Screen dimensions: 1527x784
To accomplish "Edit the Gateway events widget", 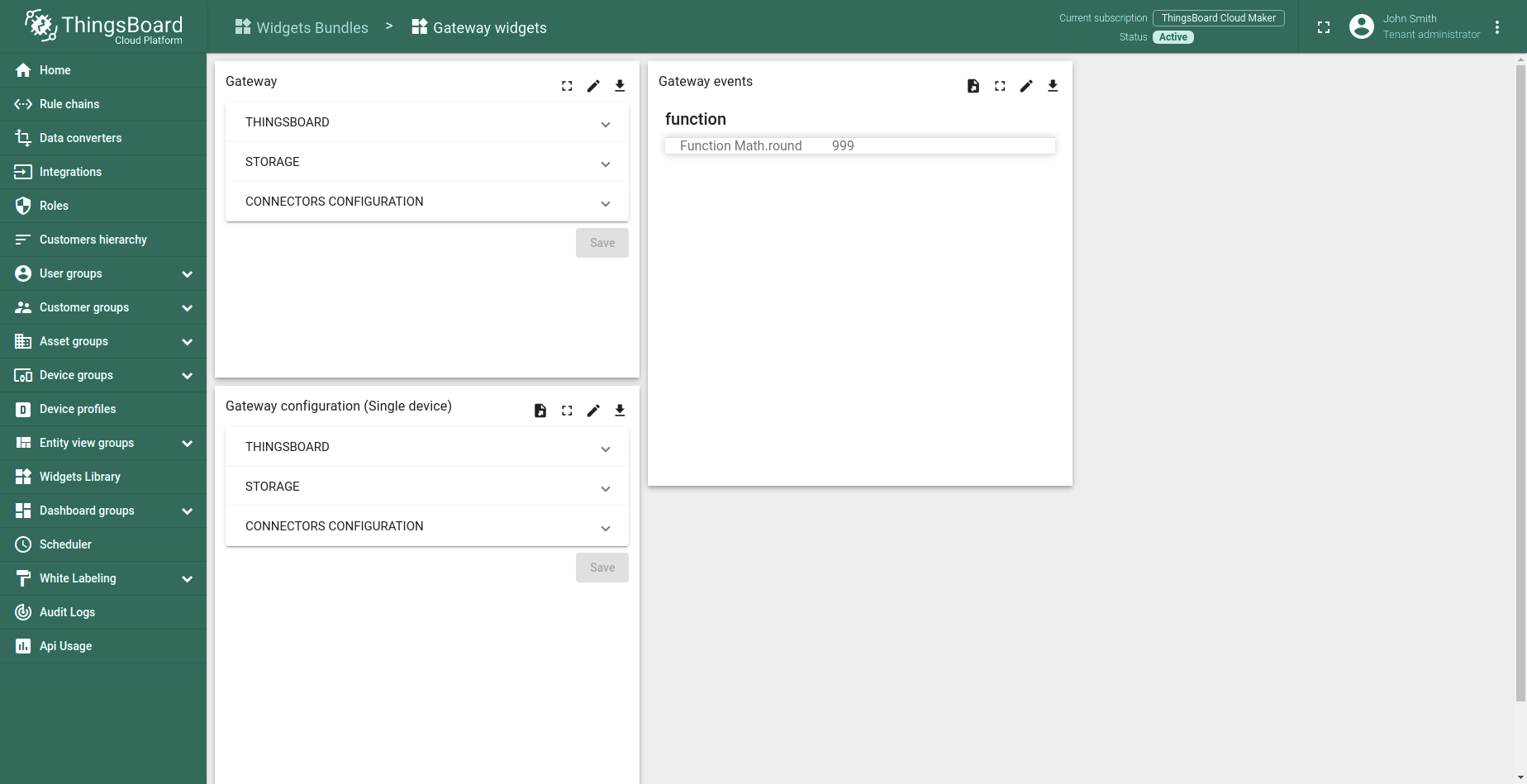I will [1026, 86].
